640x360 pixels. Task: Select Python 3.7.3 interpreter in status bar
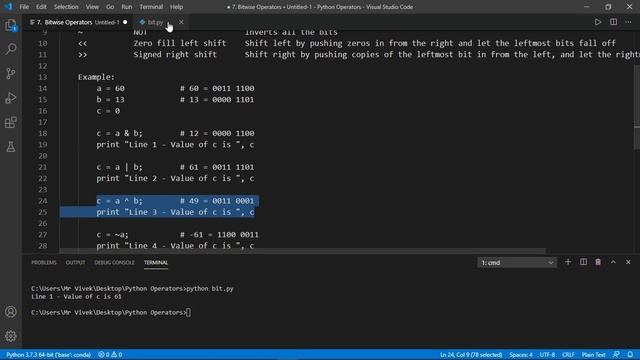tap(48, 355)
